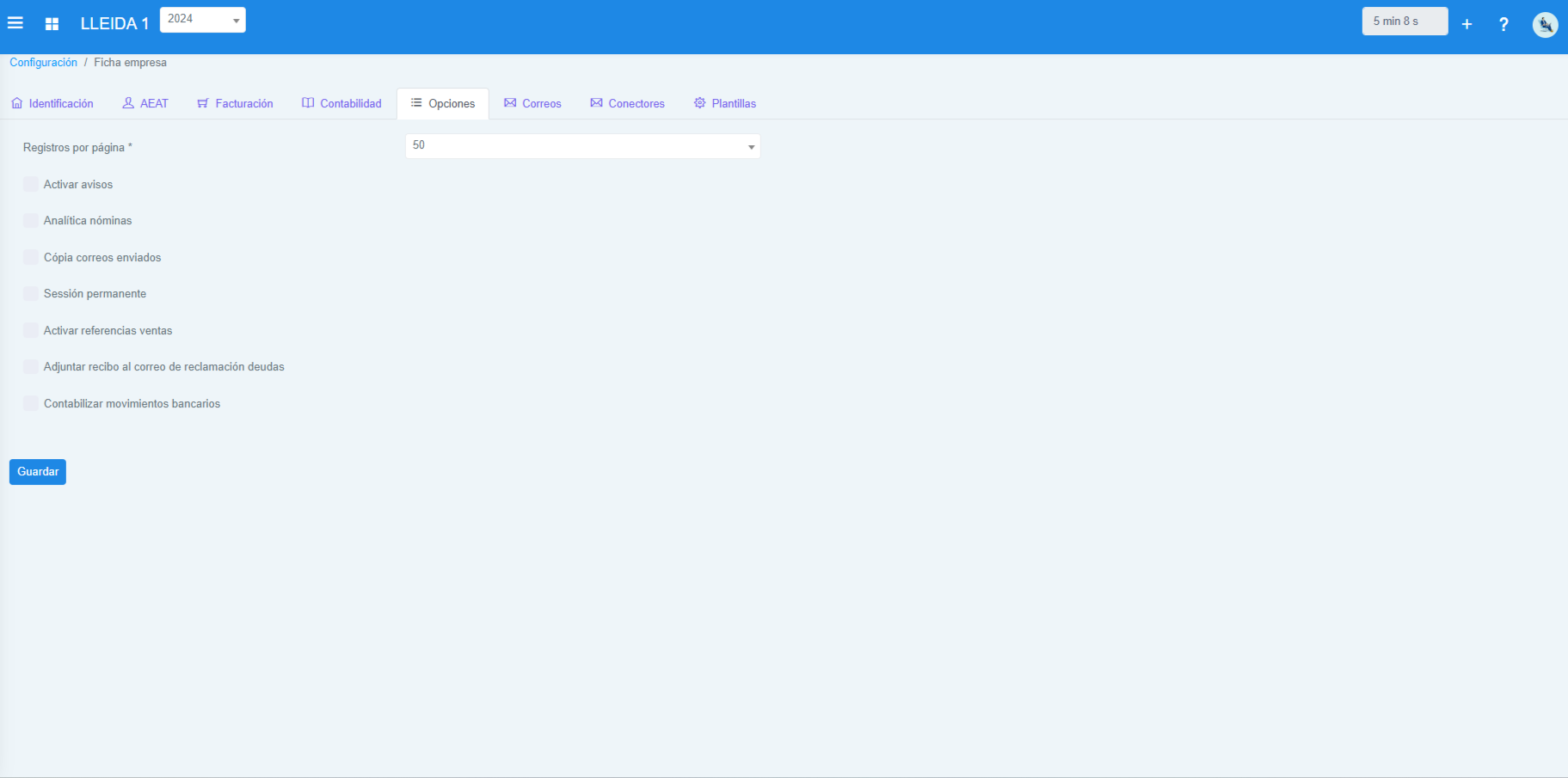Enable the Activar avisos checkbox

tap(31, 184)
